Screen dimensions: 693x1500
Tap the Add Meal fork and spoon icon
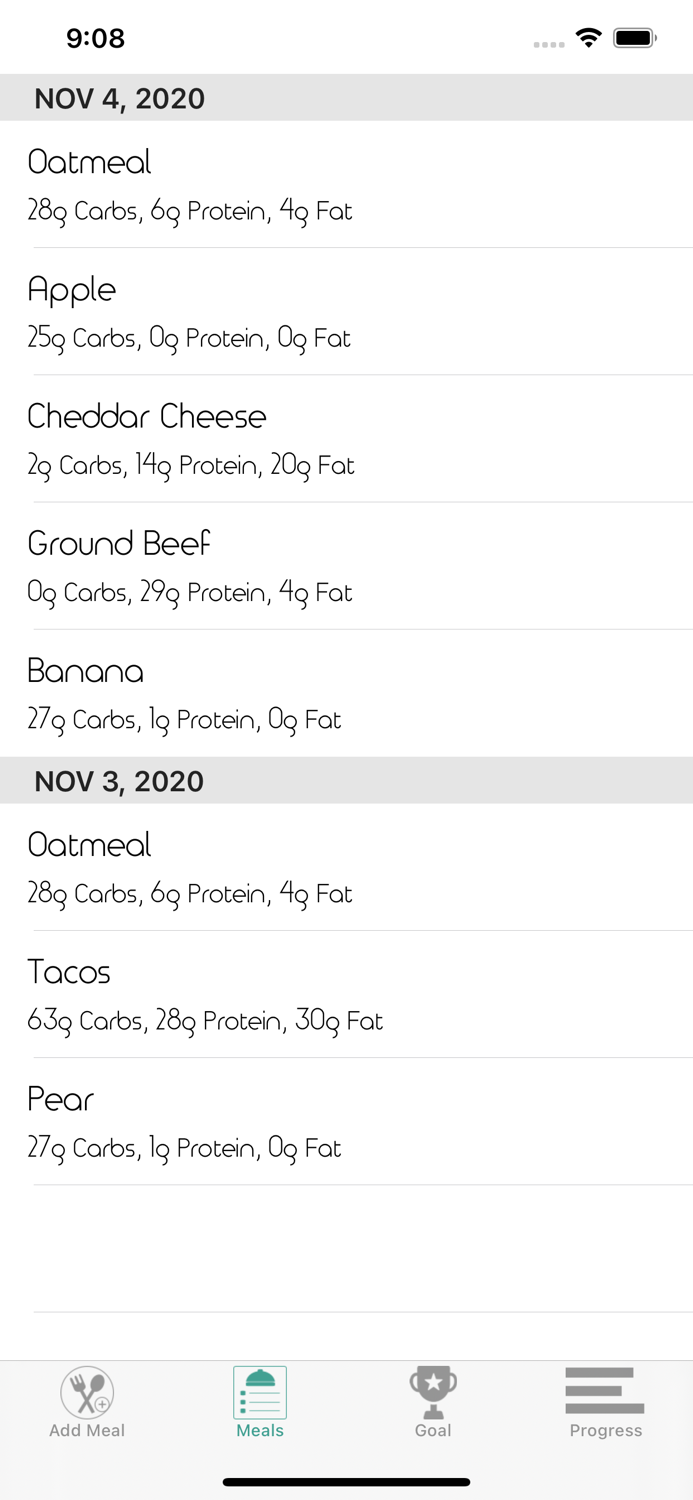point(87,1392)
